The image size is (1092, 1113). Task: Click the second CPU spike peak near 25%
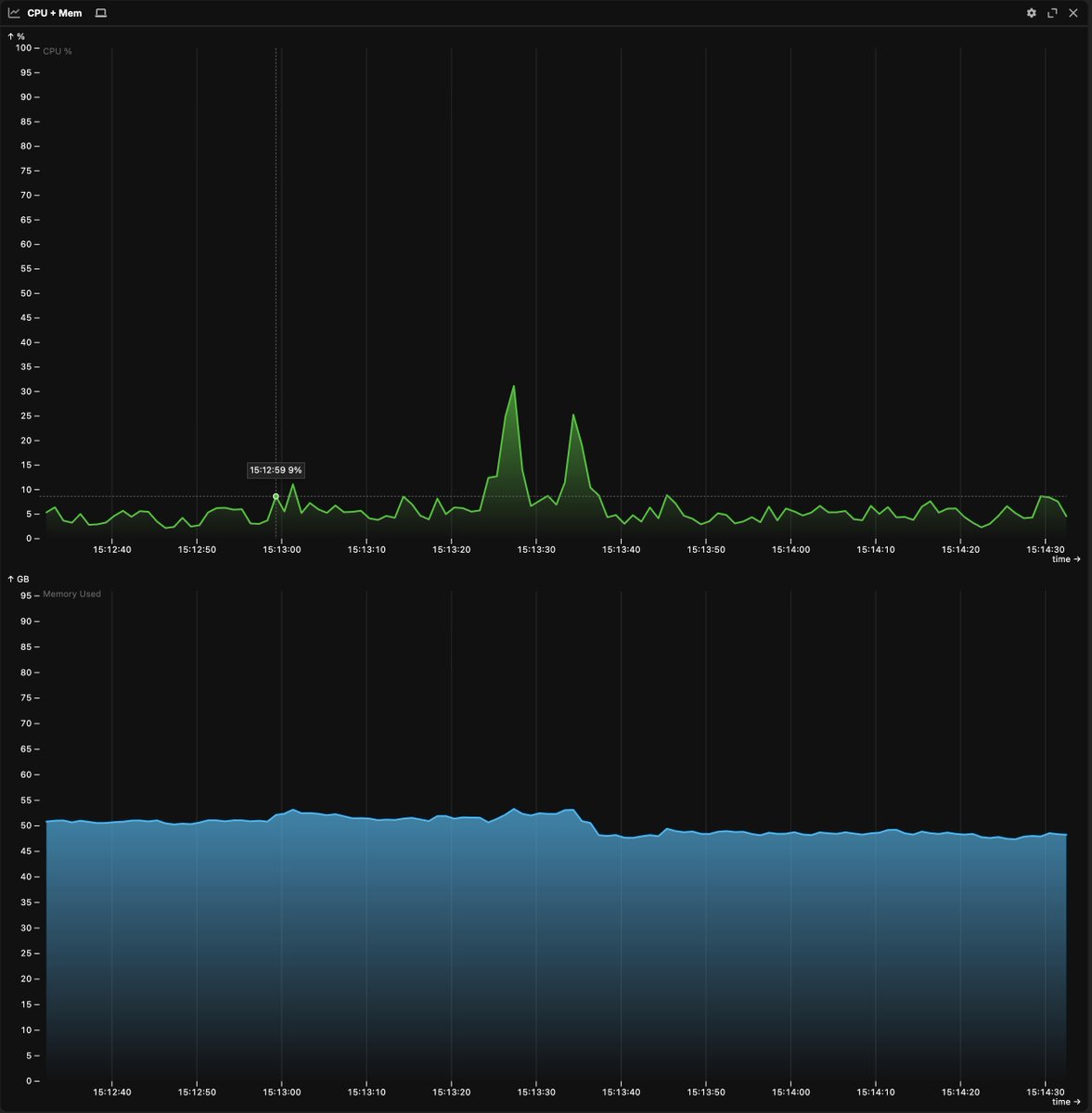(573, 415)
